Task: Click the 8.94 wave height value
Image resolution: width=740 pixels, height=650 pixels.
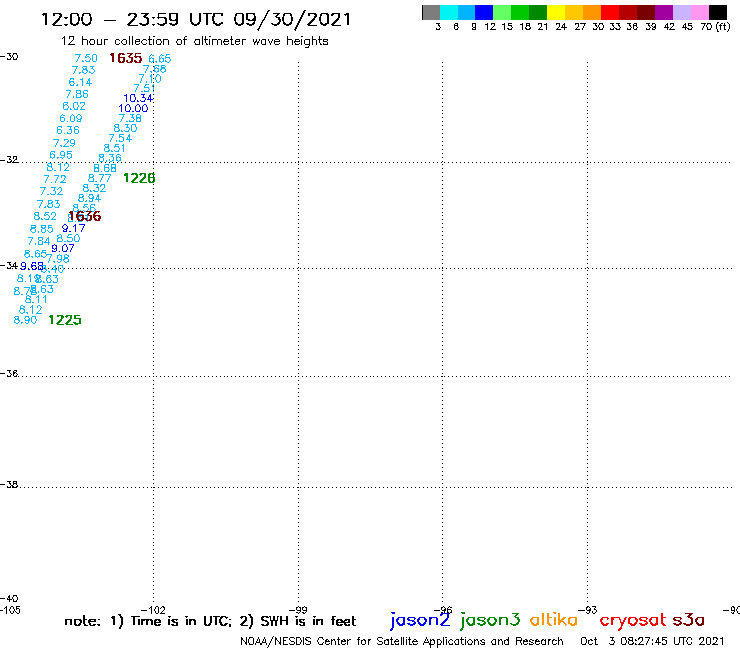Action: pos(90,198)
